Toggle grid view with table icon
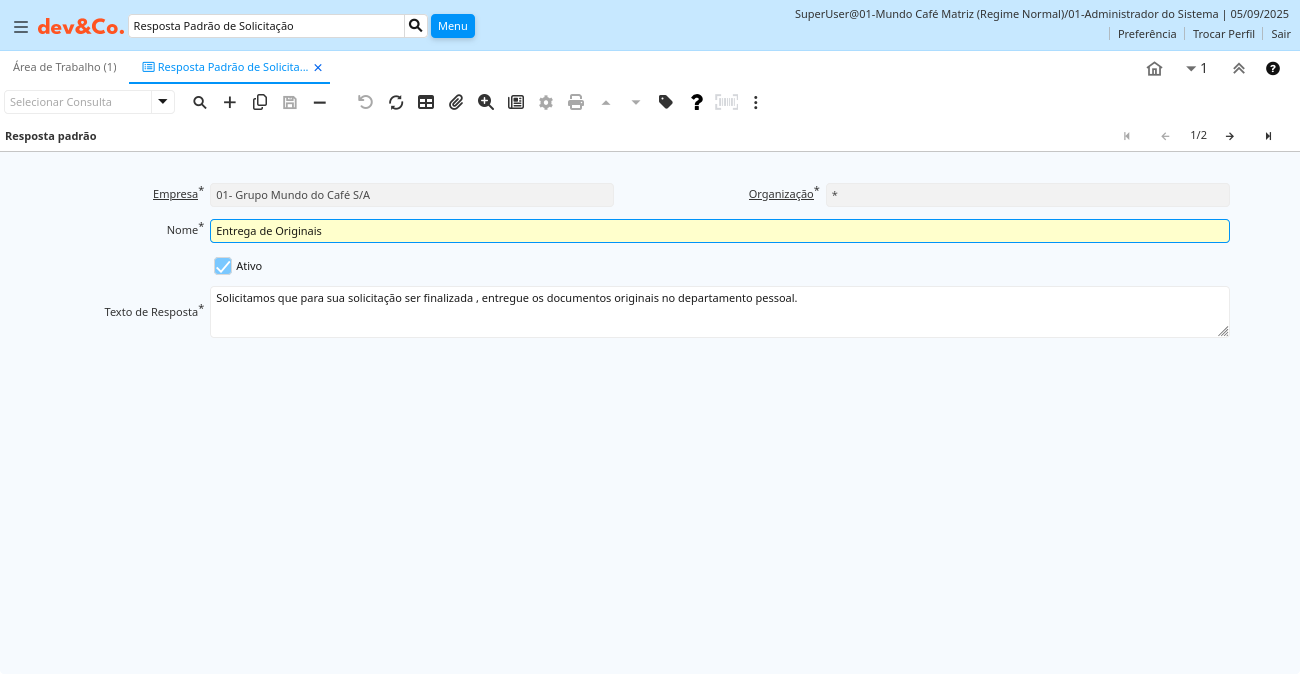The width and height of the screenshot is (1300, 674). click(426, 102)
